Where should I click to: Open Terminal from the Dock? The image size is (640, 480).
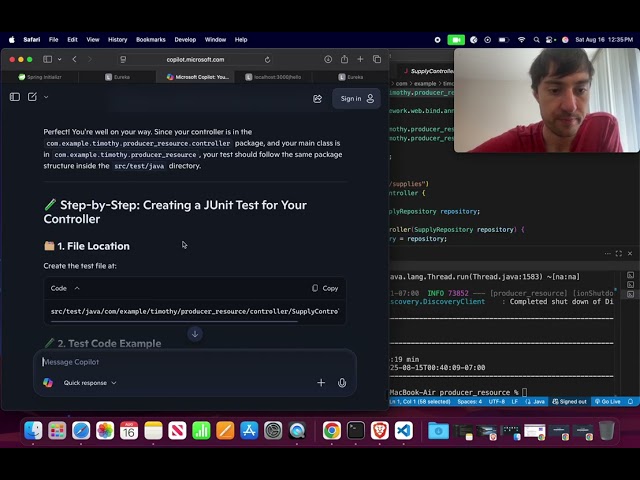pyautogui.click(x=356, y=431)
